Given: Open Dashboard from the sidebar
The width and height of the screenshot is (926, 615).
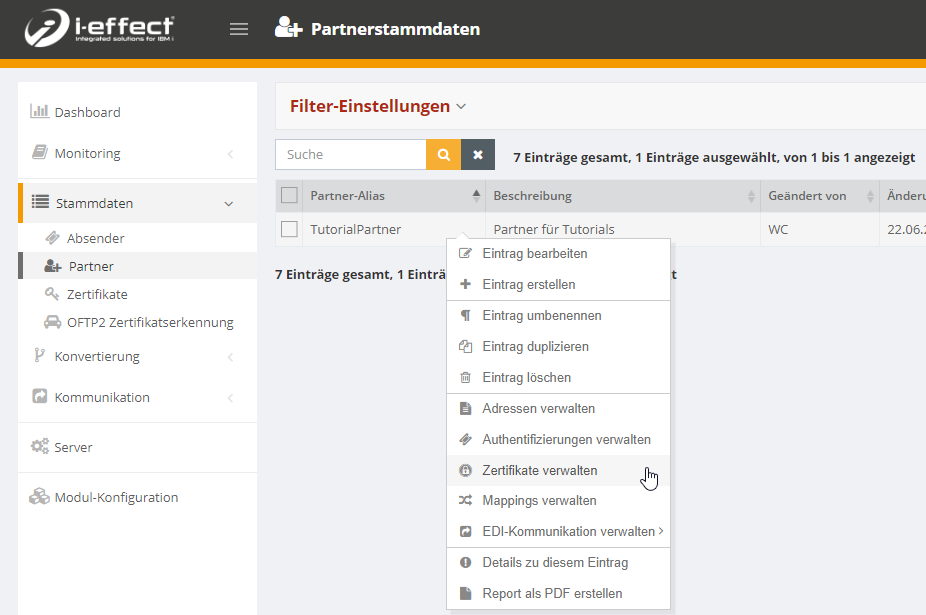Looking at the screenshot, I should (87, 112).
